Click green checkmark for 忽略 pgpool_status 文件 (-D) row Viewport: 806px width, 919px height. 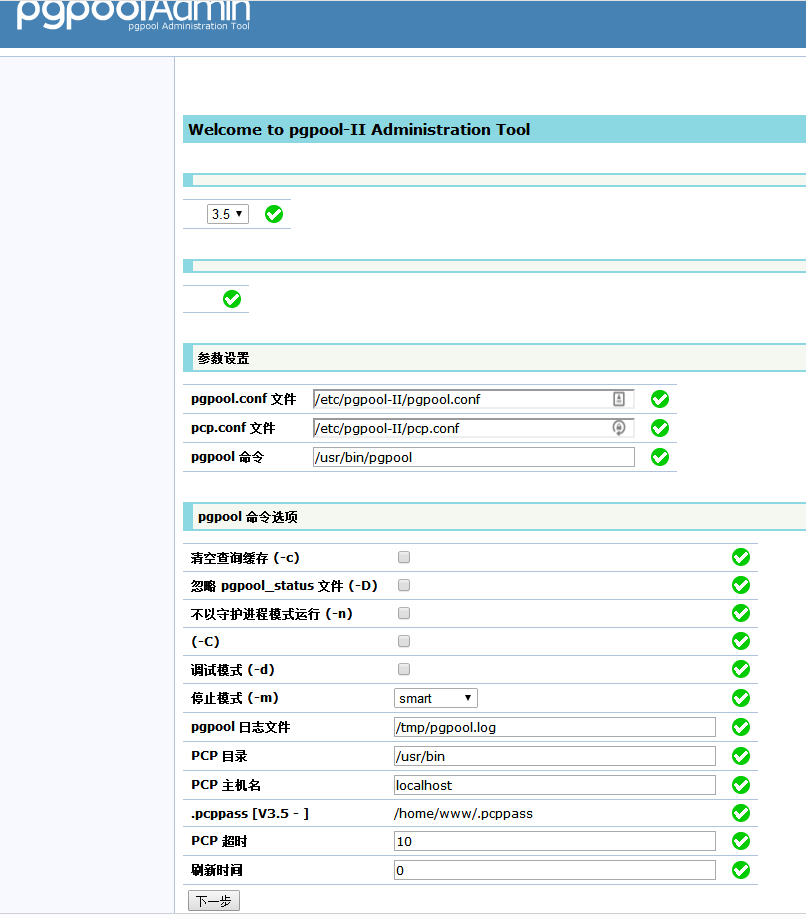pyautogui.click(x=741, y=585)
